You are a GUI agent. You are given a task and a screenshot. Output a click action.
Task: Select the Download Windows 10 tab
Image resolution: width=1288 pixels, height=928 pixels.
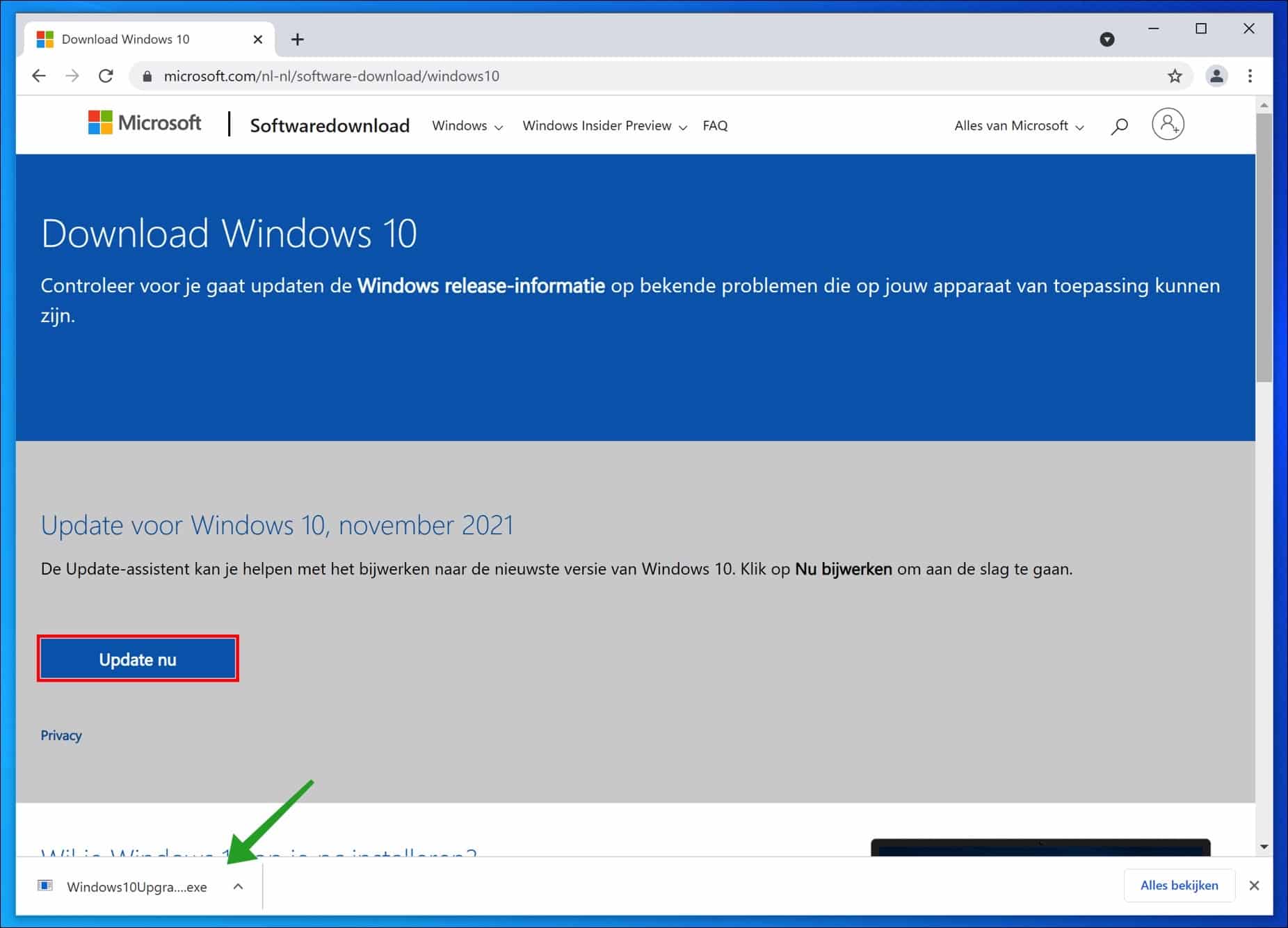click(125, 39)
